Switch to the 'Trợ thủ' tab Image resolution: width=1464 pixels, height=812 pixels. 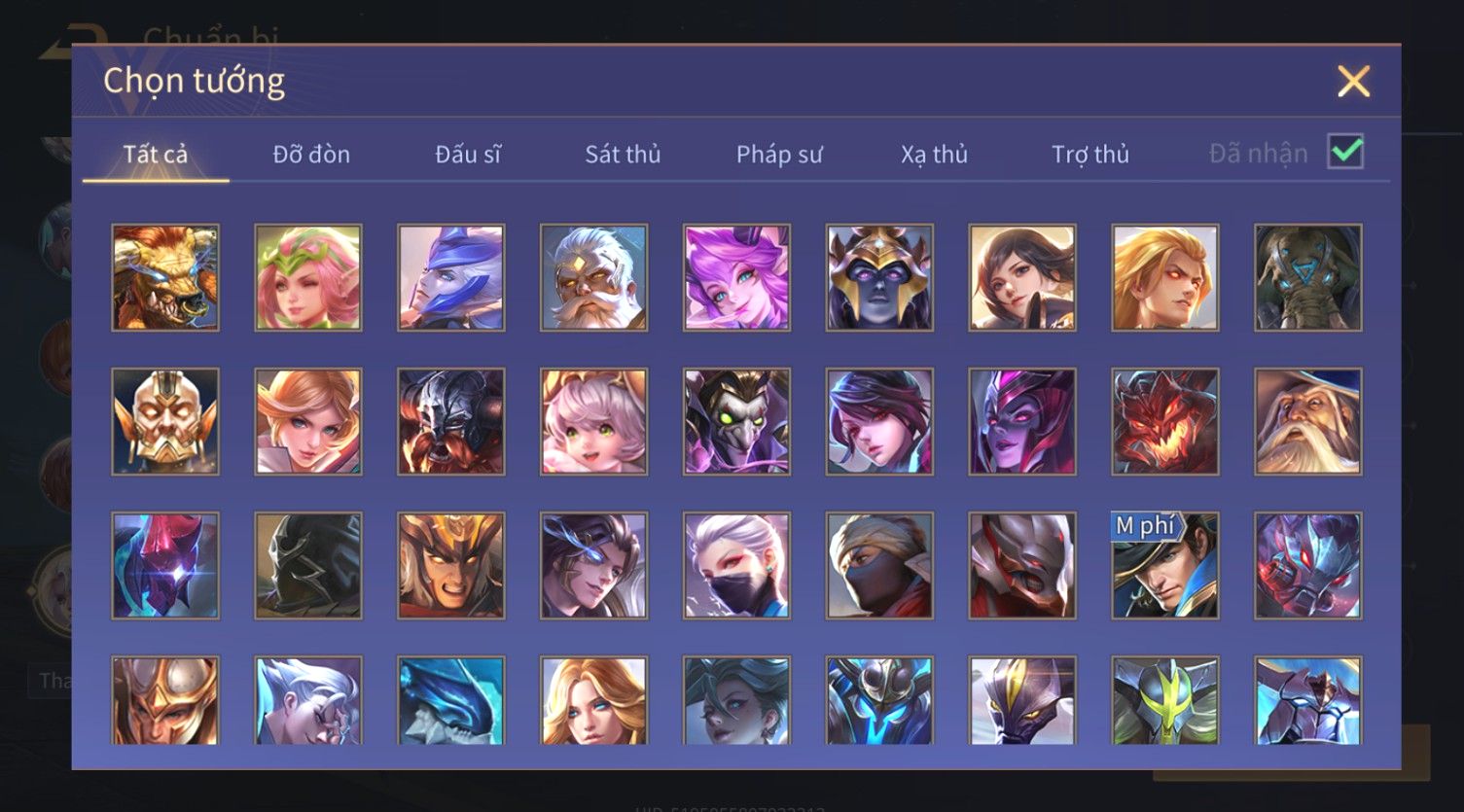point(1090,154)
